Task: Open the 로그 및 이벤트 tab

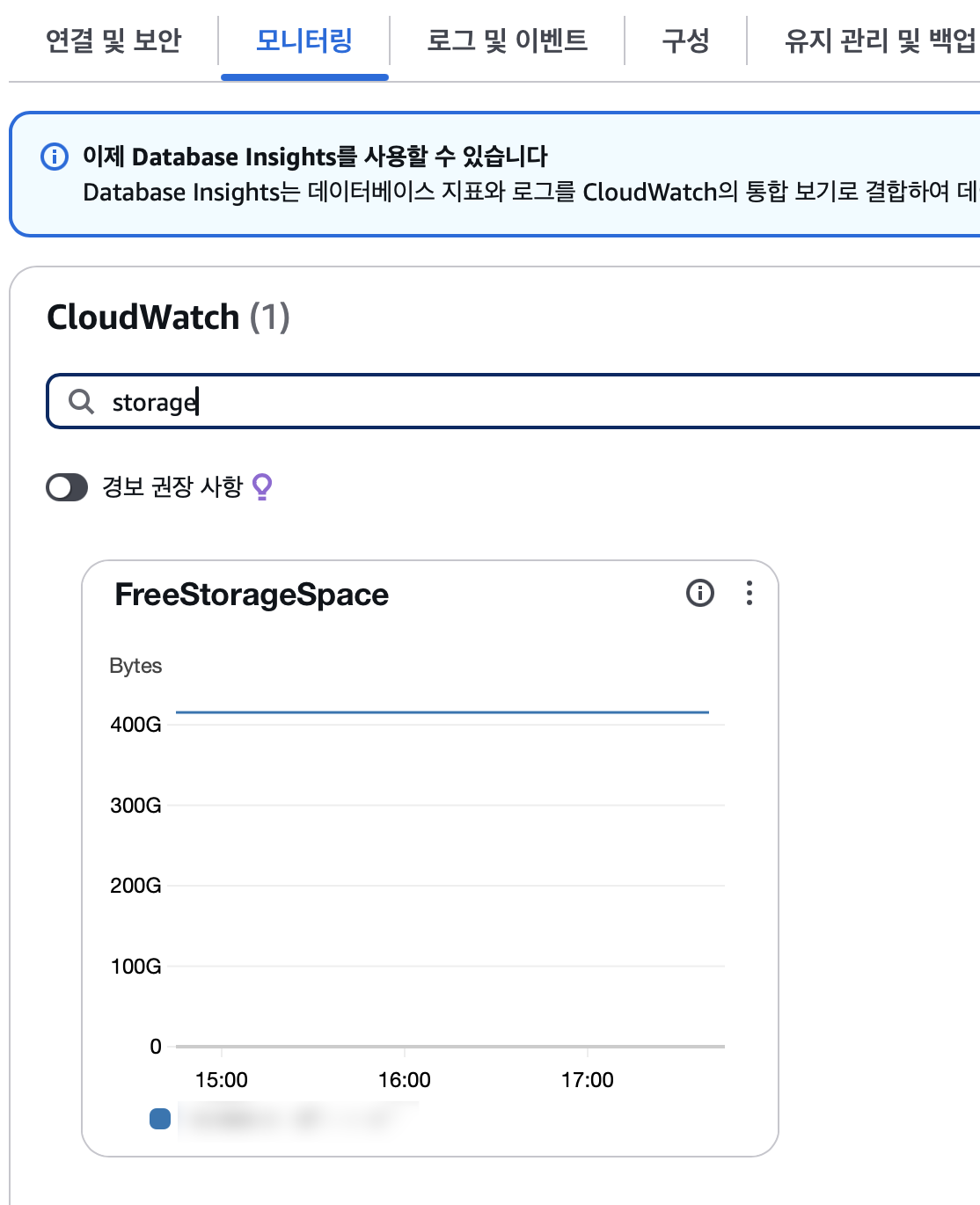Action: (507, 40)
